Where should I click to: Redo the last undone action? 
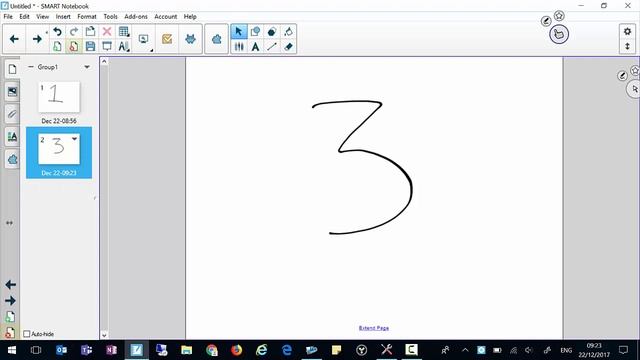74,31
